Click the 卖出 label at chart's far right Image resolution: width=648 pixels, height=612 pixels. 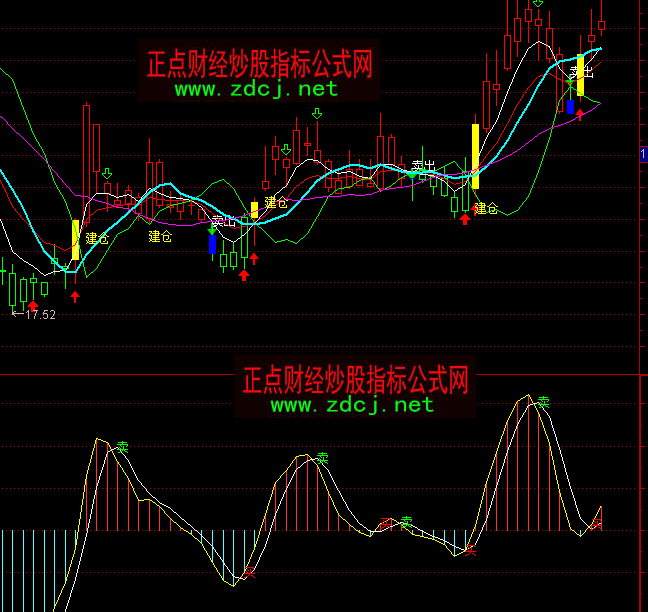tap(581, 72)
